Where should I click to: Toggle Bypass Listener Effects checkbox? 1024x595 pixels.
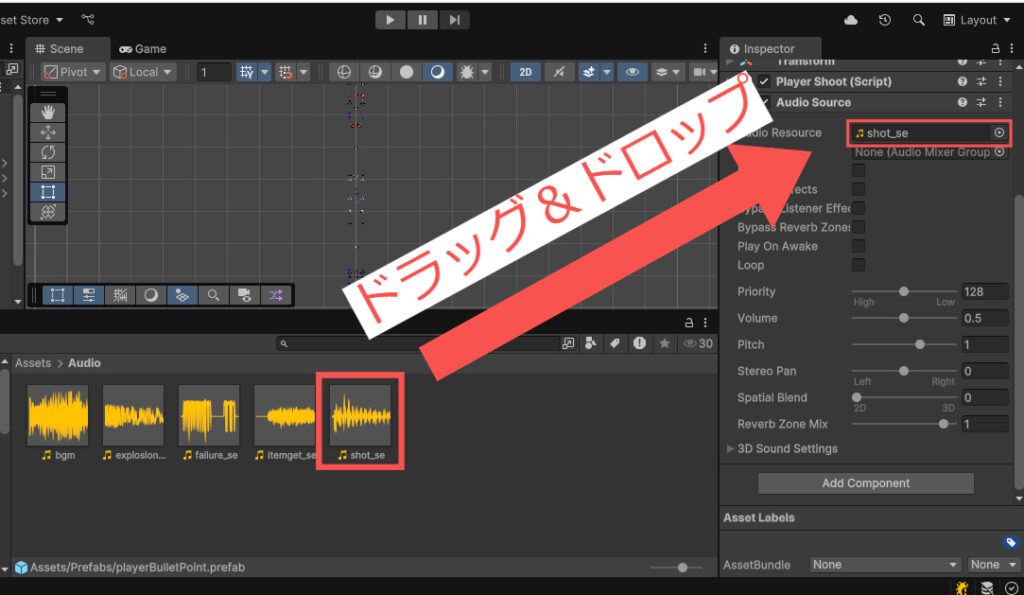click(858, 208)
